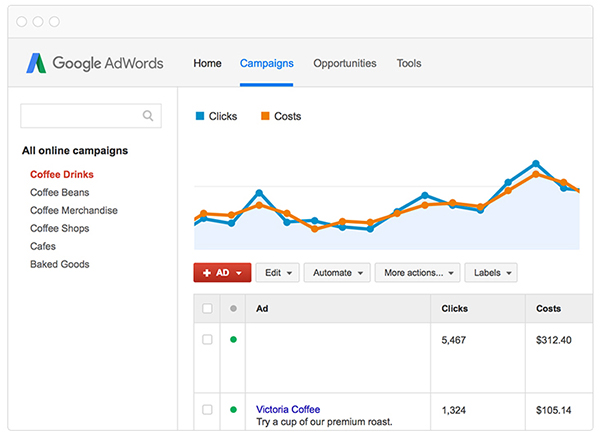This screenshot has width=600, height=439.
Task: Click the blue Clicks legend square
Action: click(200, 116)
